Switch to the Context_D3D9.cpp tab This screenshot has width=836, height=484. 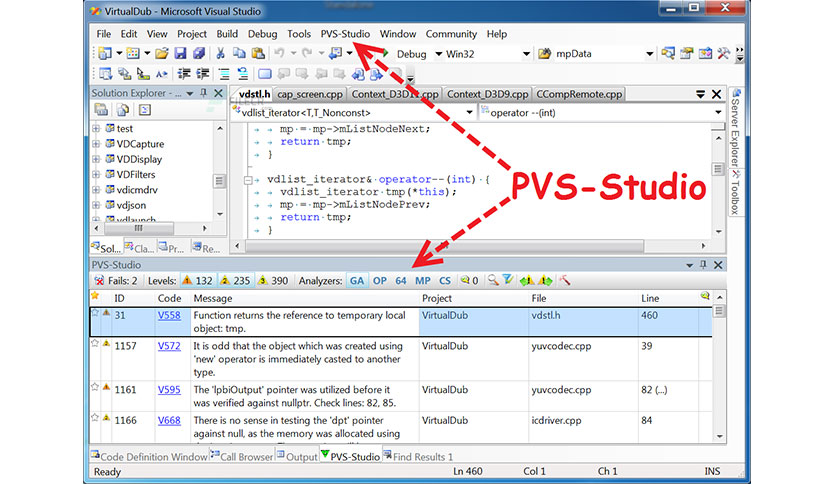pyautogui.click(x=487, y=94)
